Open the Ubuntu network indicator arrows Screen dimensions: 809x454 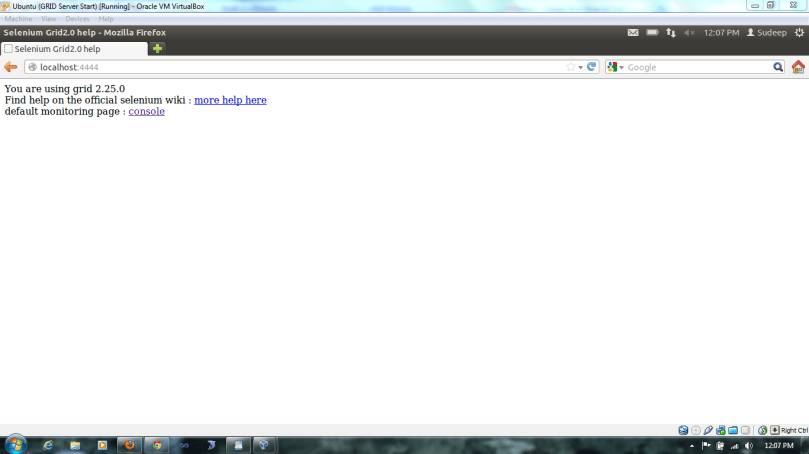671,33
